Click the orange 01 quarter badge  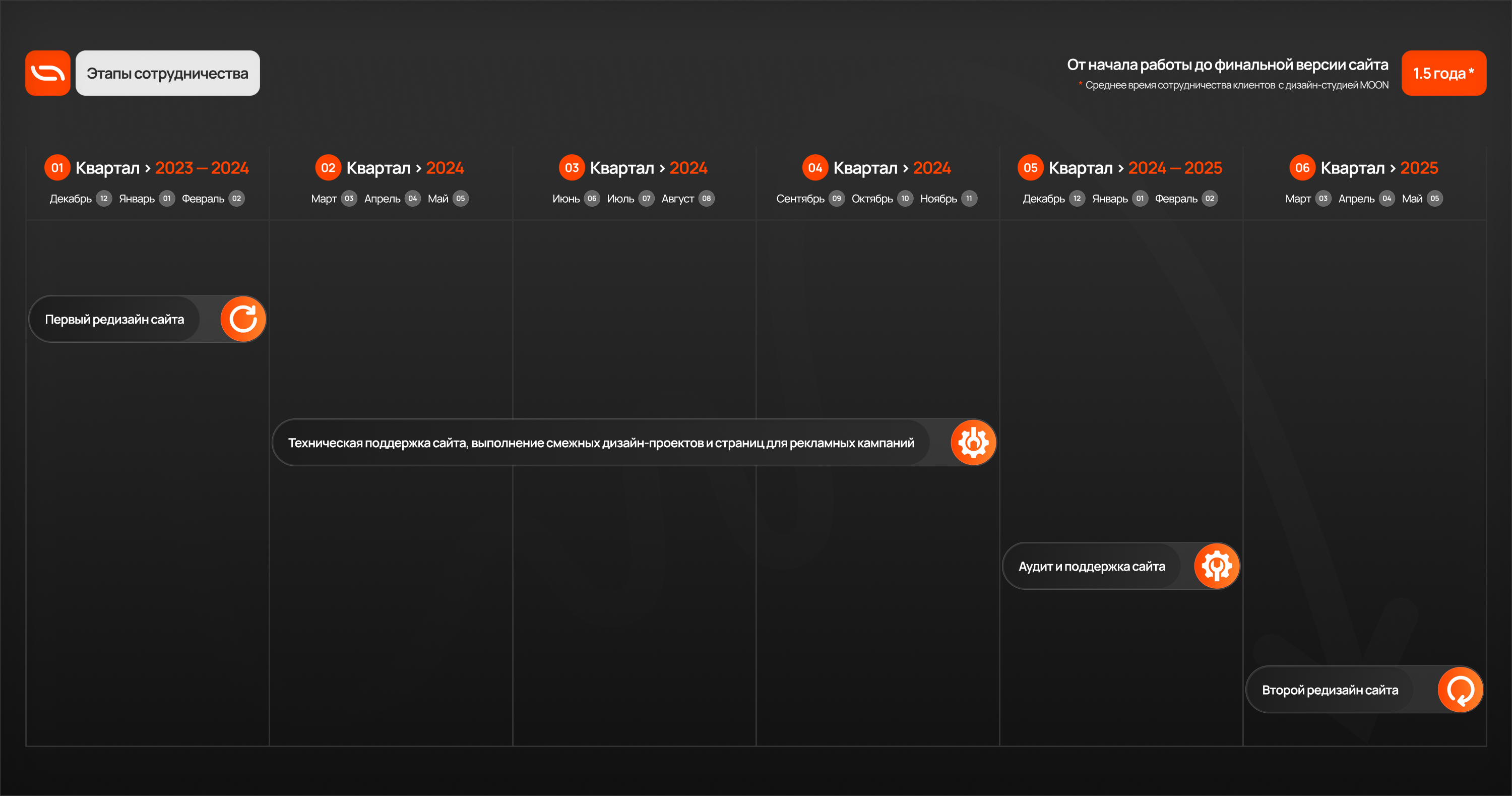point(57,168)
